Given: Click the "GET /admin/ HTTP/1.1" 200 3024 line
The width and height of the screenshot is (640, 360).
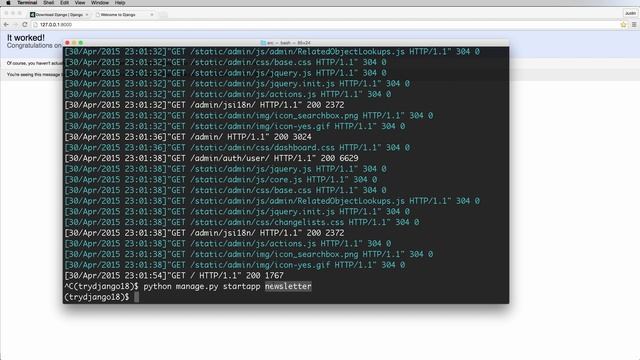Looking at the screenshot, I should coord(188,137).
